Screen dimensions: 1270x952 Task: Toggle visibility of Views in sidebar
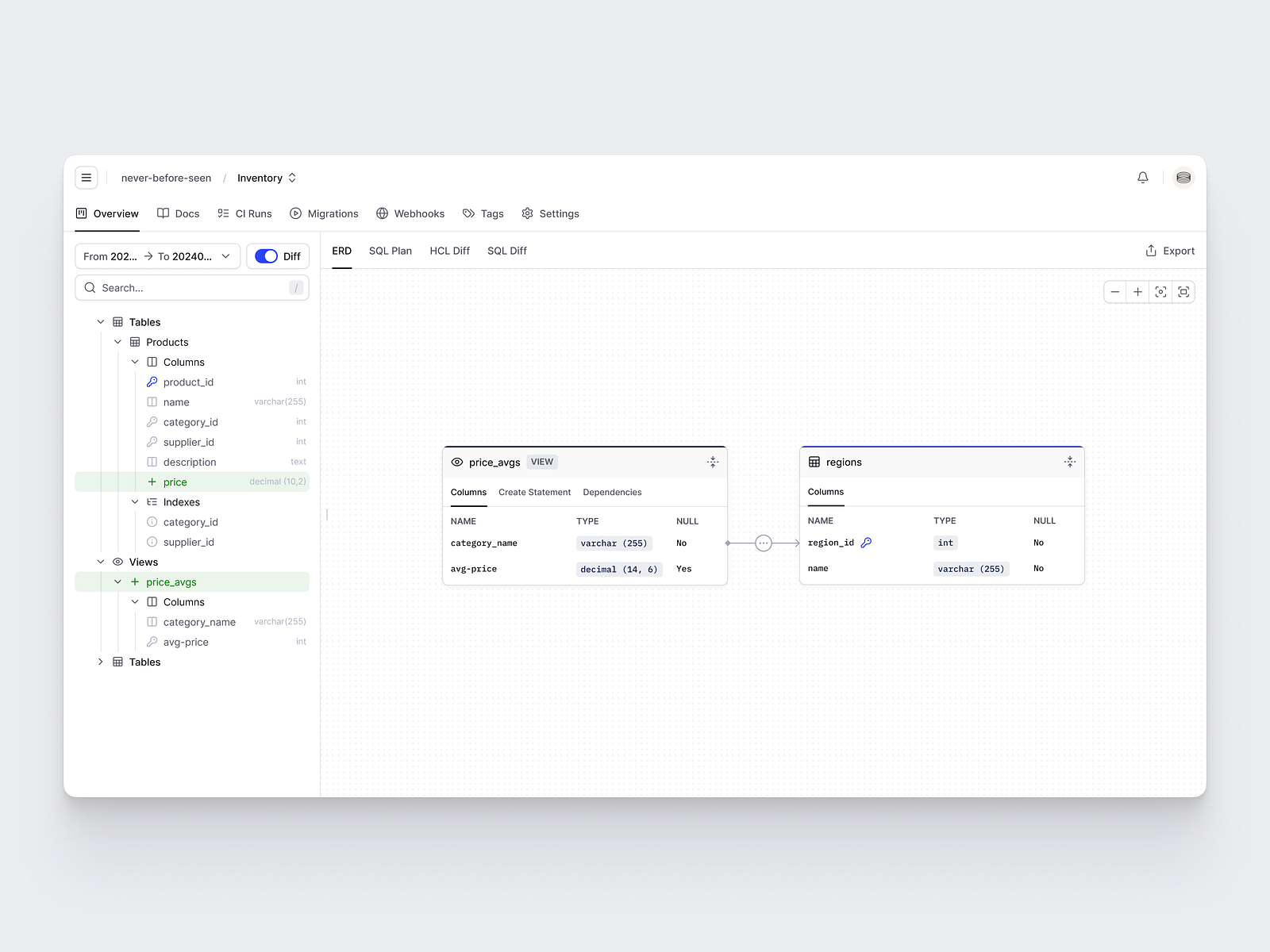pos(117,561)
